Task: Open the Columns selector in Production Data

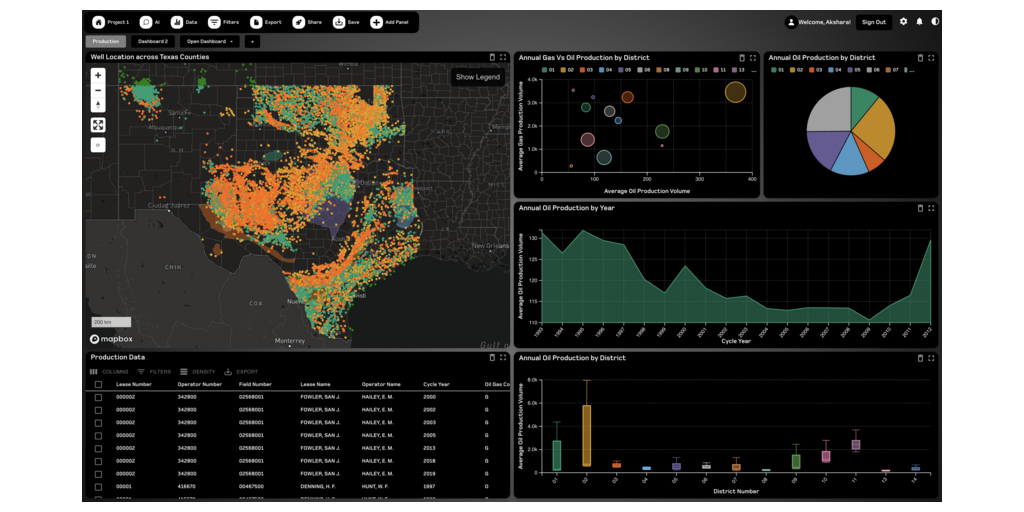Action: coord(109,371)
